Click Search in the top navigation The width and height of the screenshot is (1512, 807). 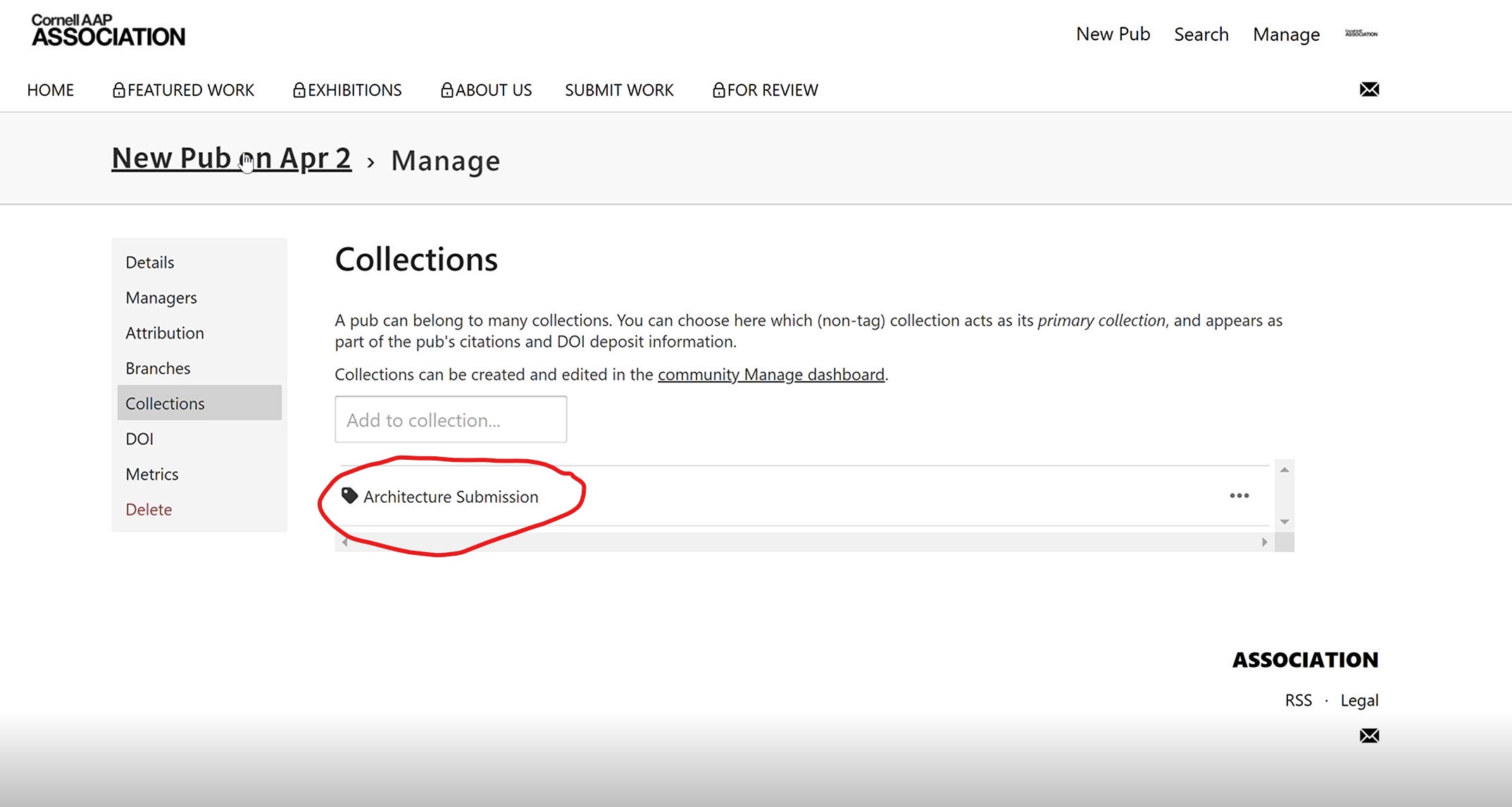tap(1201, 34)
